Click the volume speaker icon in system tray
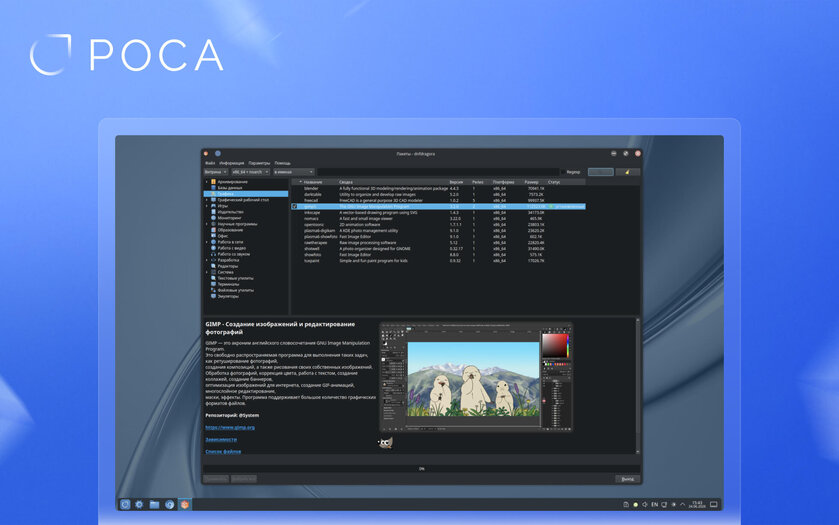Image resolution: width=839 pixels, height=525 pixels. 645,504
